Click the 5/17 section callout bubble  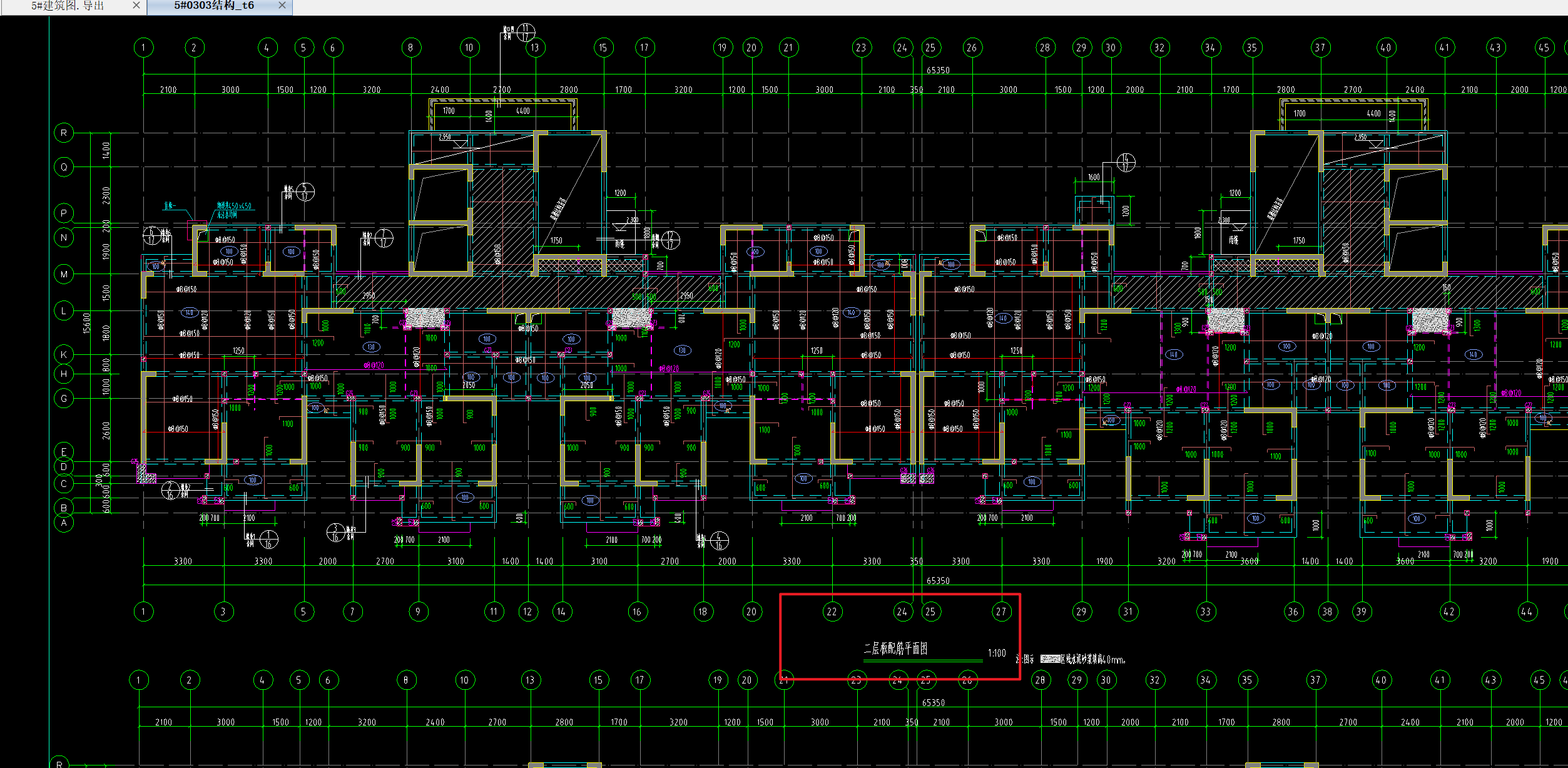coord(305,192)
